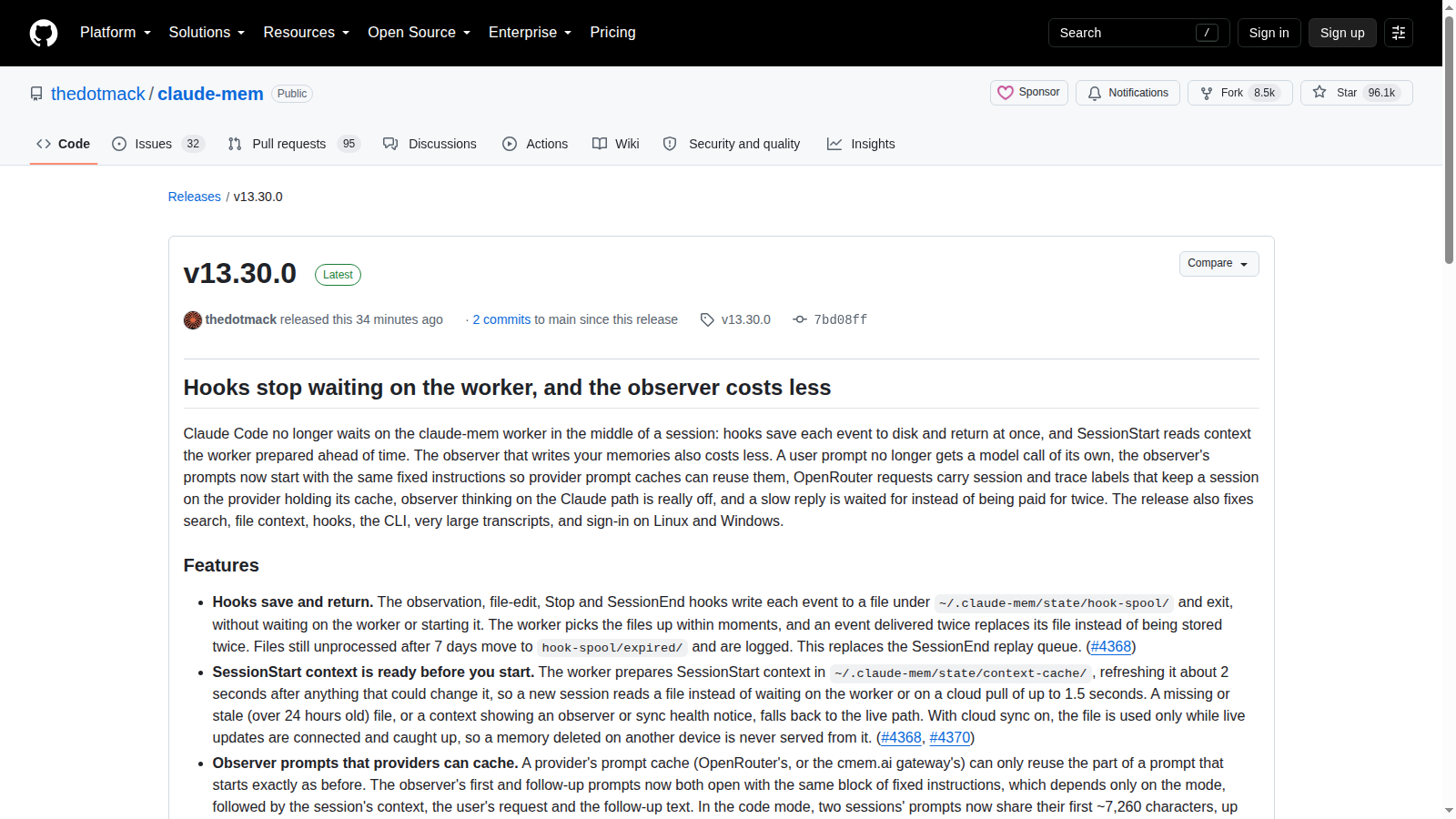The height and width of the screenshot is (819, 1456).
Task: Open the Wiki tab
Action: pyautogui.click(x=616, y=144)
